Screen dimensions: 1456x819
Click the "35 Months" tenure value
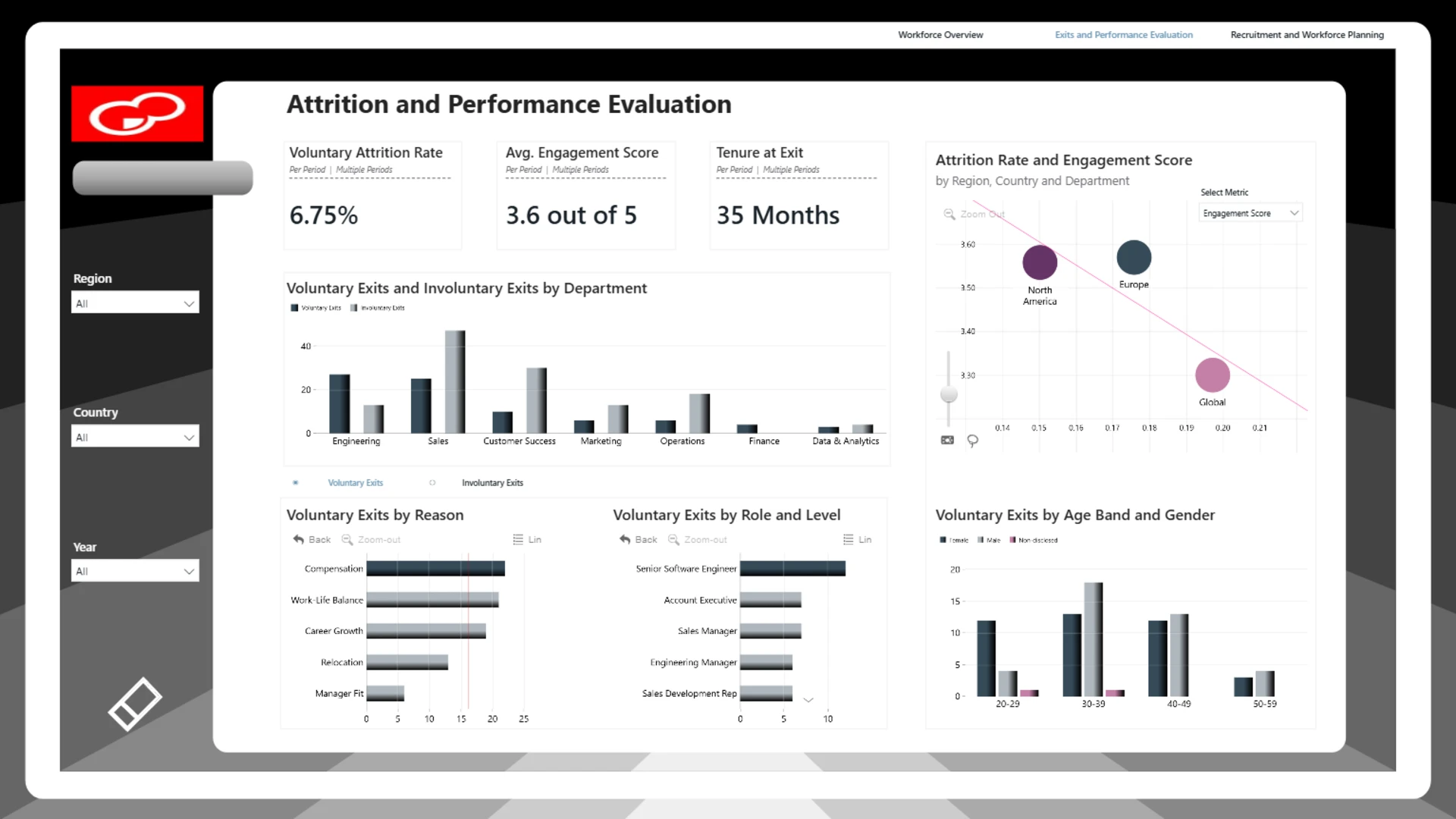tap(778, 215)
